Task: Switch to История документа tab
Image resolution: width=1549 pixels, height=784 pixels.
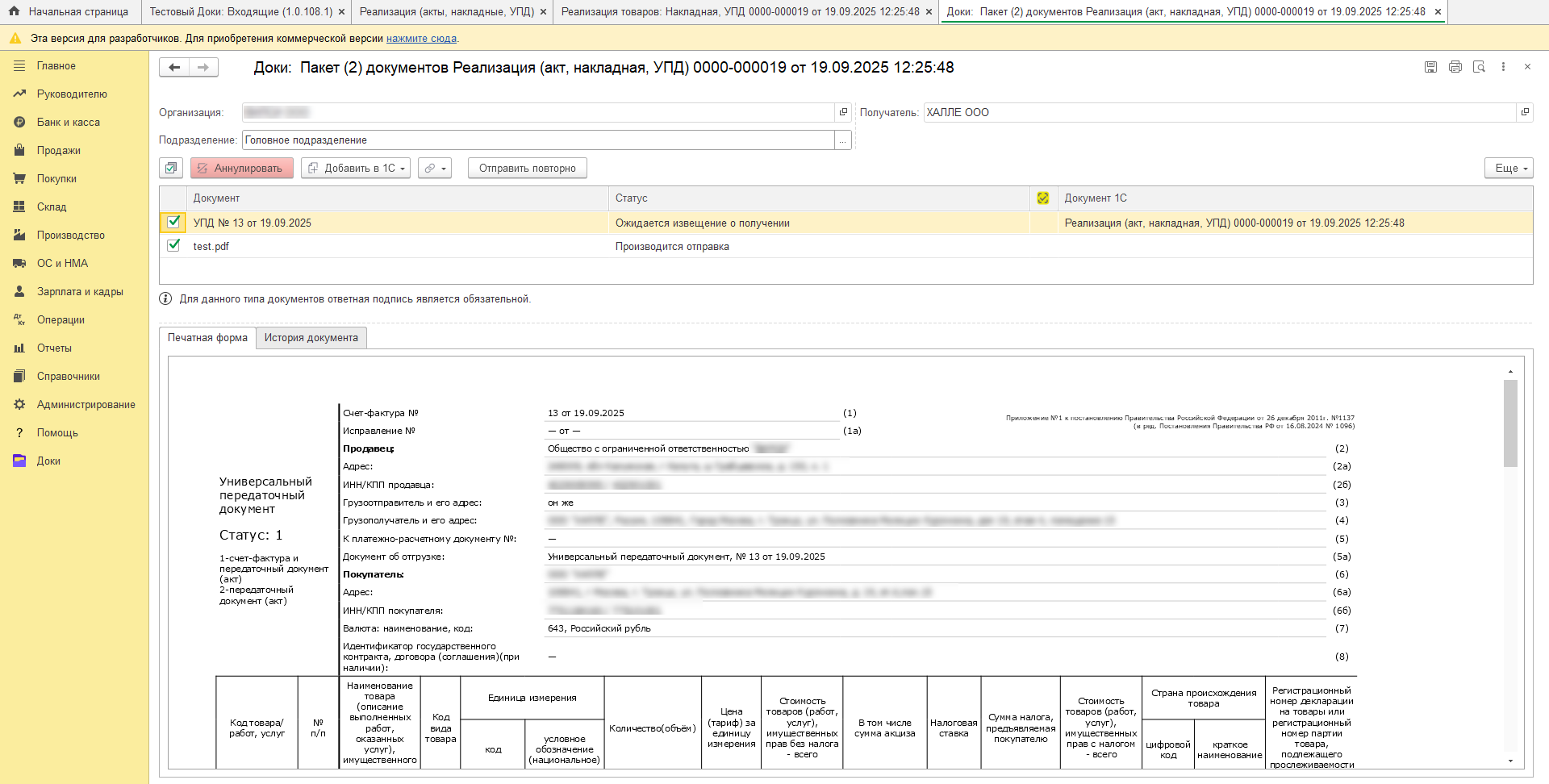Action: click(x=311, y=338)
